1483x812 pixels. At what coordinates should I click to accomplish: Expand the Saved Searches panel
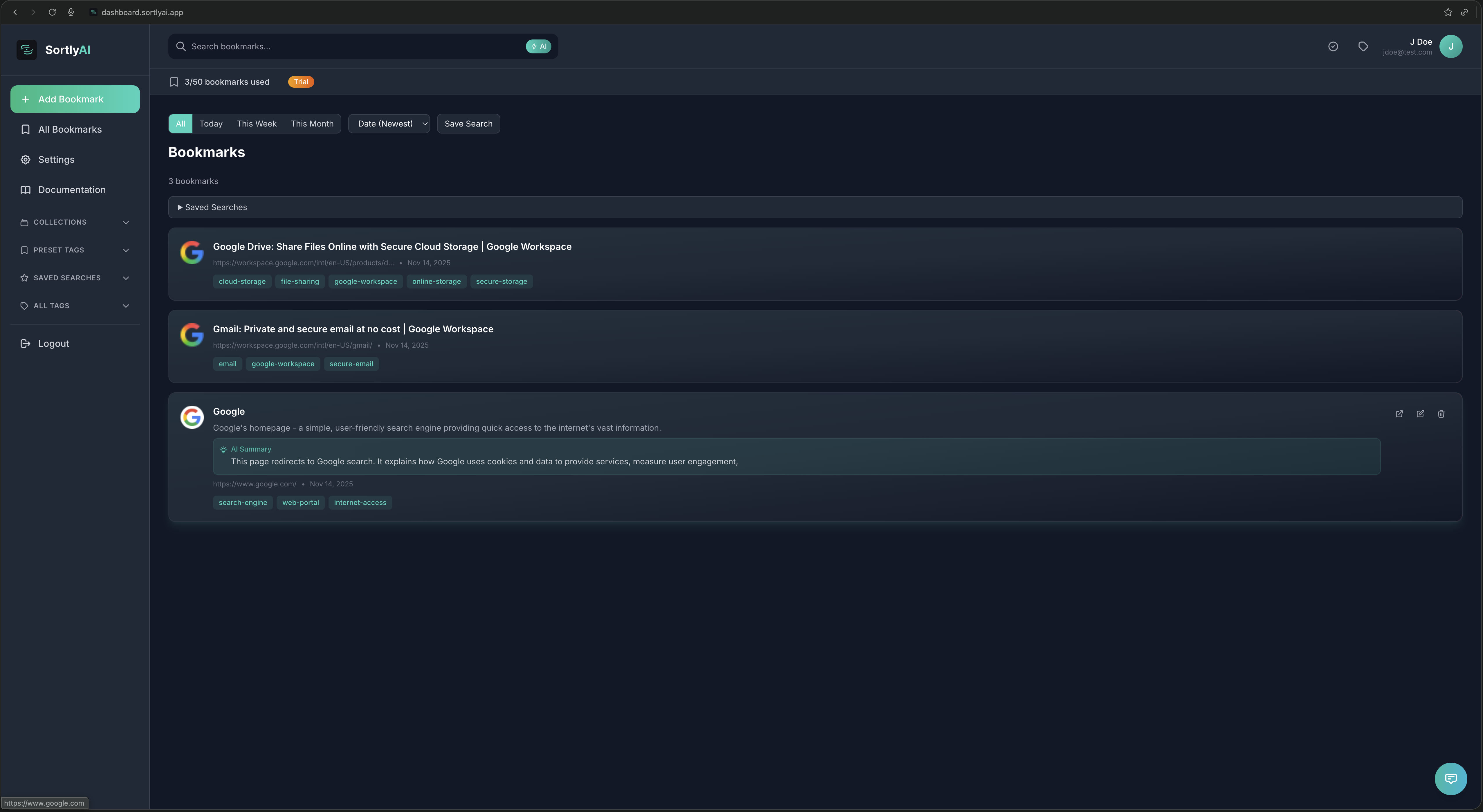(213, 207)
